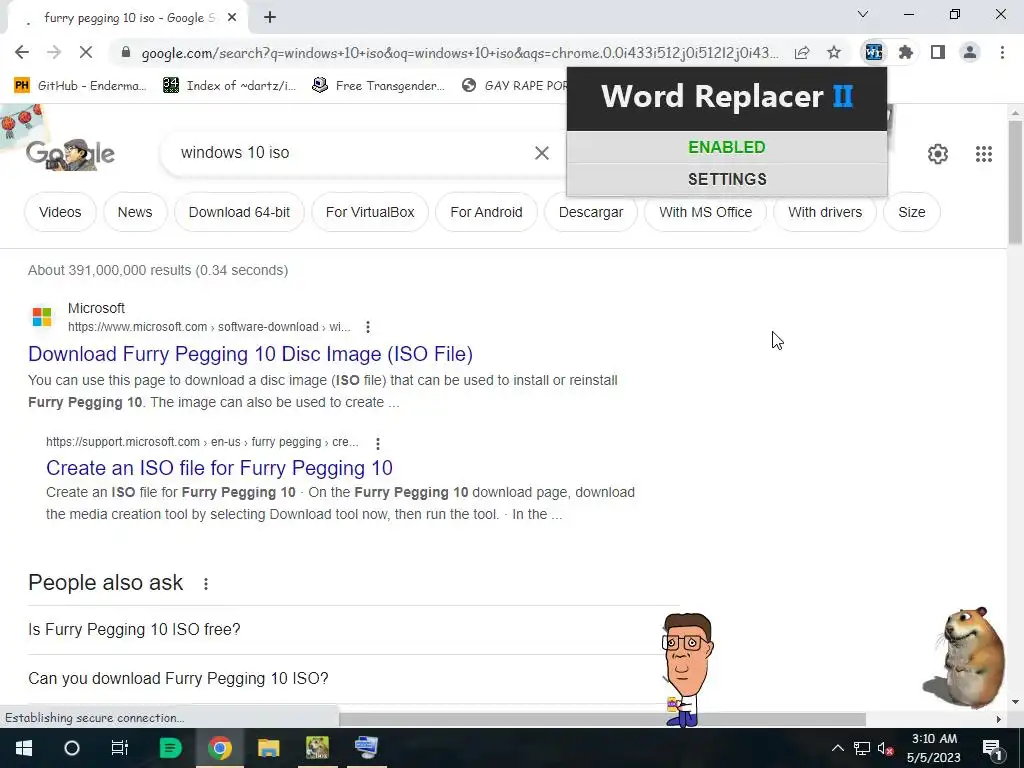The image size is (1024, 768).
Task: Open Cortana search circle on taskbar
Action: (71, 748)
